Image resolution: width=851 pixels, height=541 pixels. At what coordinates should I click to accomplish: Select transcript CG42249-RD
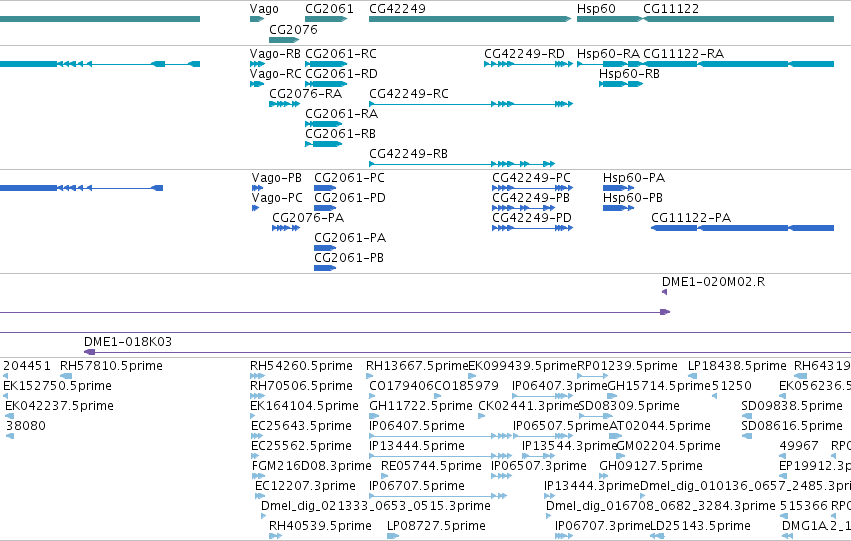[x=524, y=54]
